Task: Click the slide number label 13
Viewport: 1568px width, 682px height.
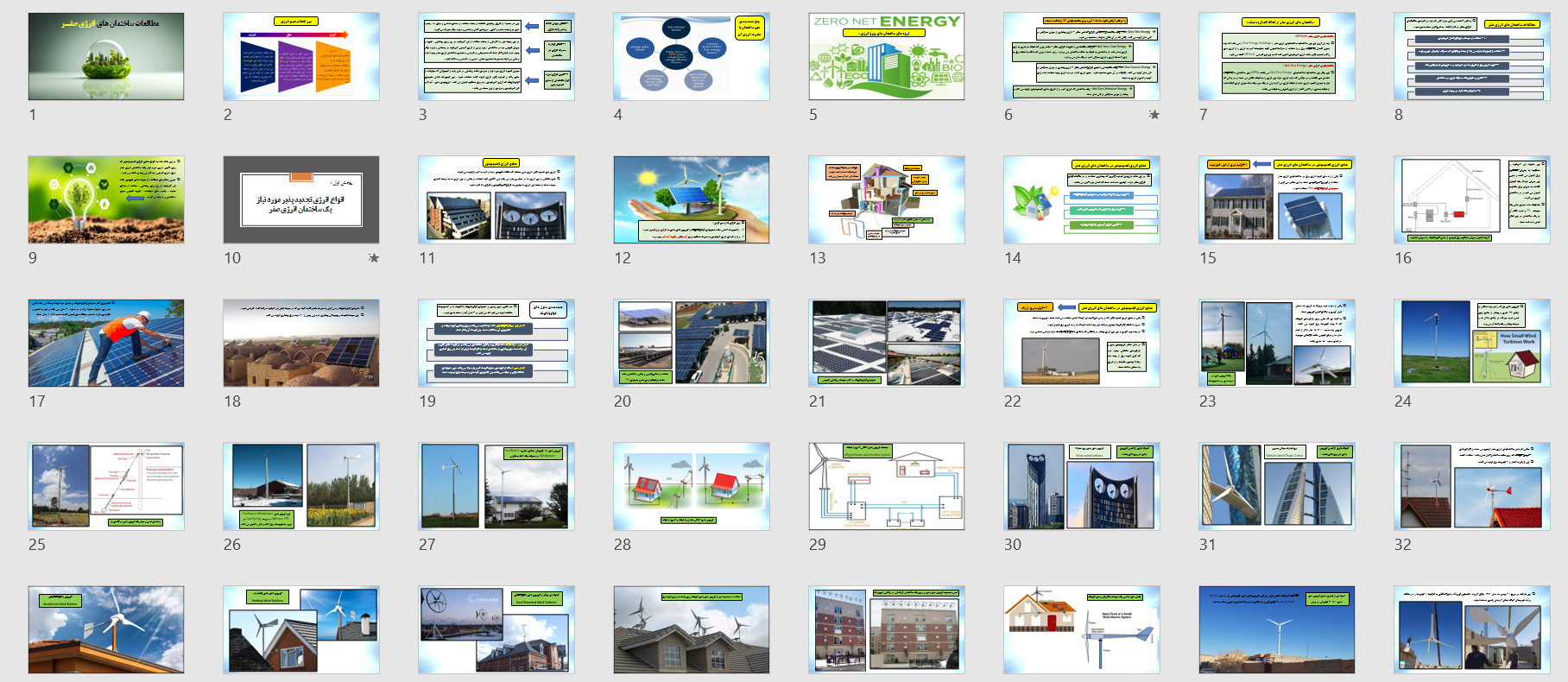Action: click(x=817, y=258)
